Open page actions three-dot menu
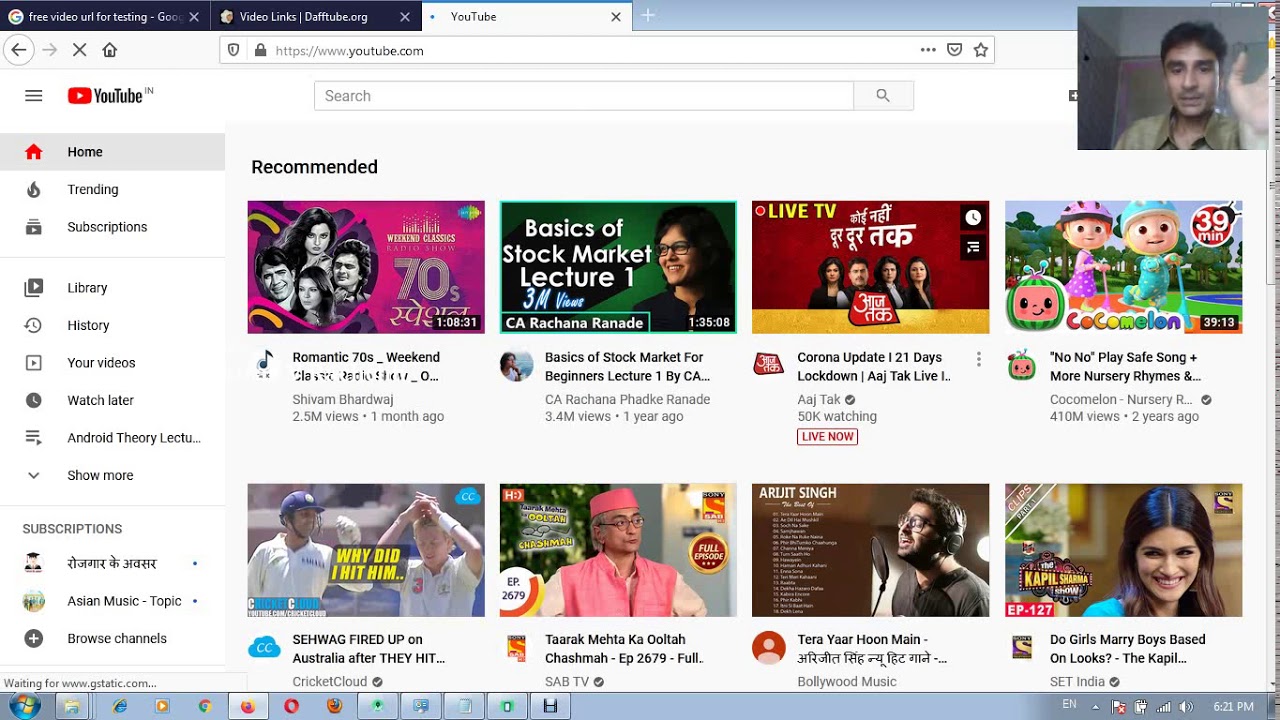The image size is (1280, 720). [x=928, y=50]
